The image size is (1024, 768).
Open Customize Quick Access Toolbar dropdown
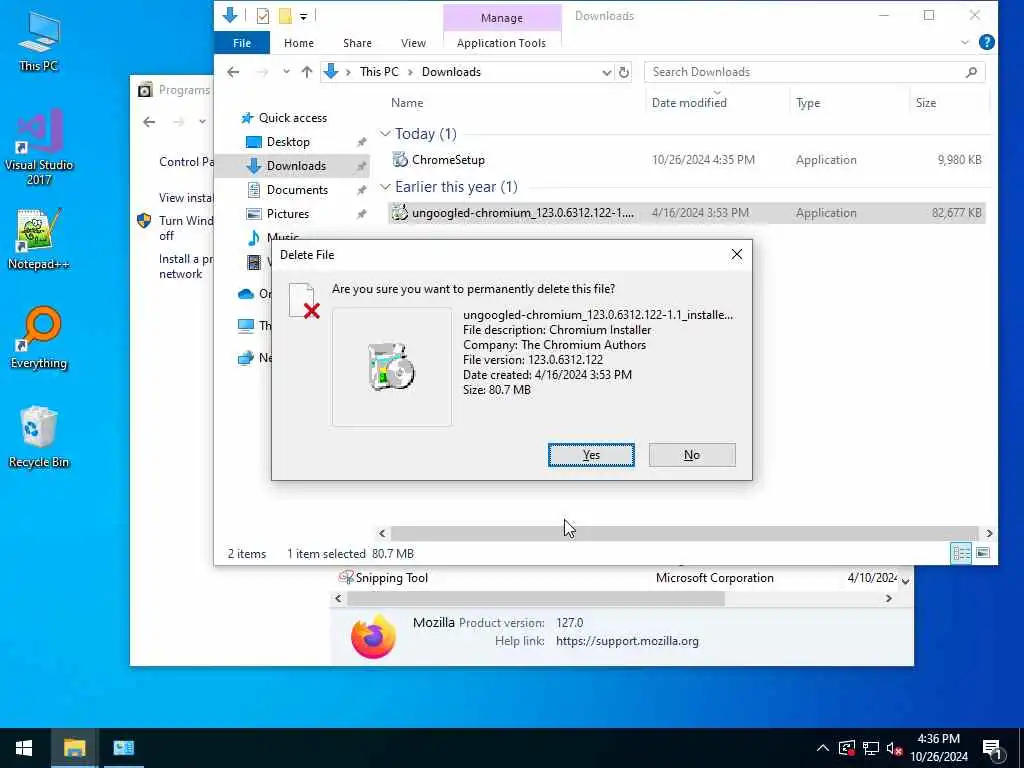[304, 16]
